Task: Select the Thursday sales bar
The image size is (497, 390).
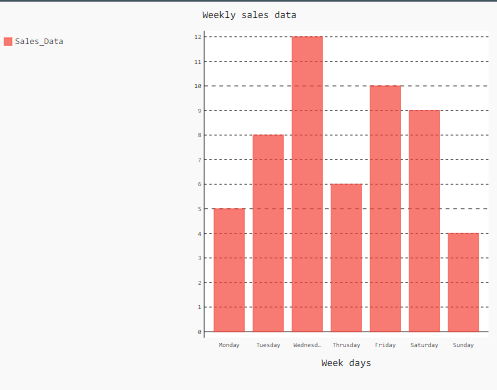Action: point(346,258)
